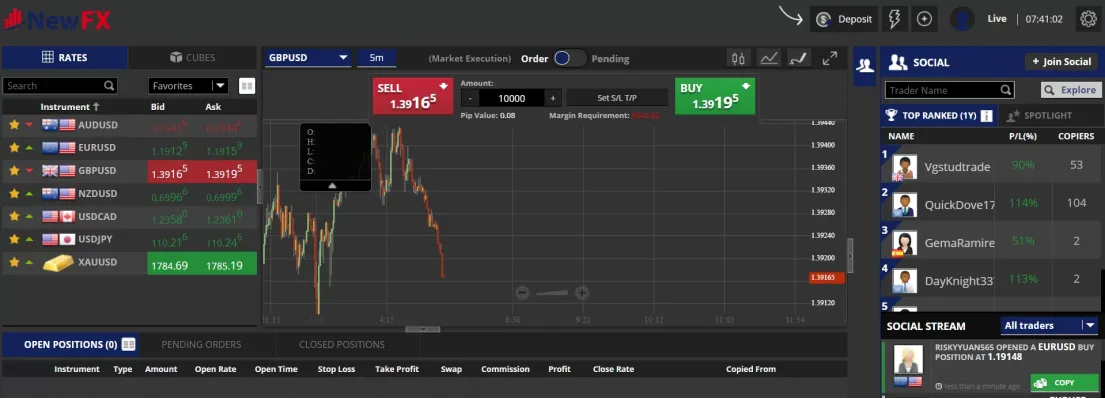Unfavorite the NZDUSD star

coord(13,193)
